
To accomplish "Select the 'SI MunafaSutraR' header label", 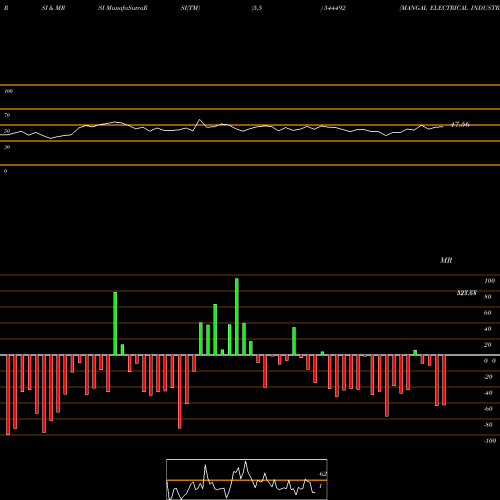I will pyautogui.click(x=123, y=8).
